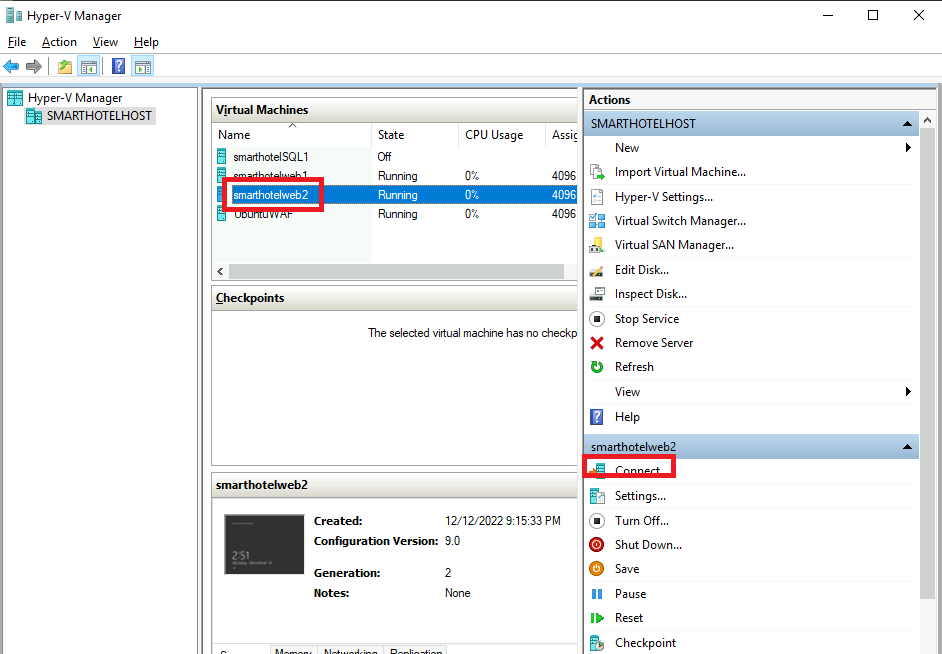Click the UbuntuWAF VM icon
This screenshot has width=942, height=654.
(222, 214)
